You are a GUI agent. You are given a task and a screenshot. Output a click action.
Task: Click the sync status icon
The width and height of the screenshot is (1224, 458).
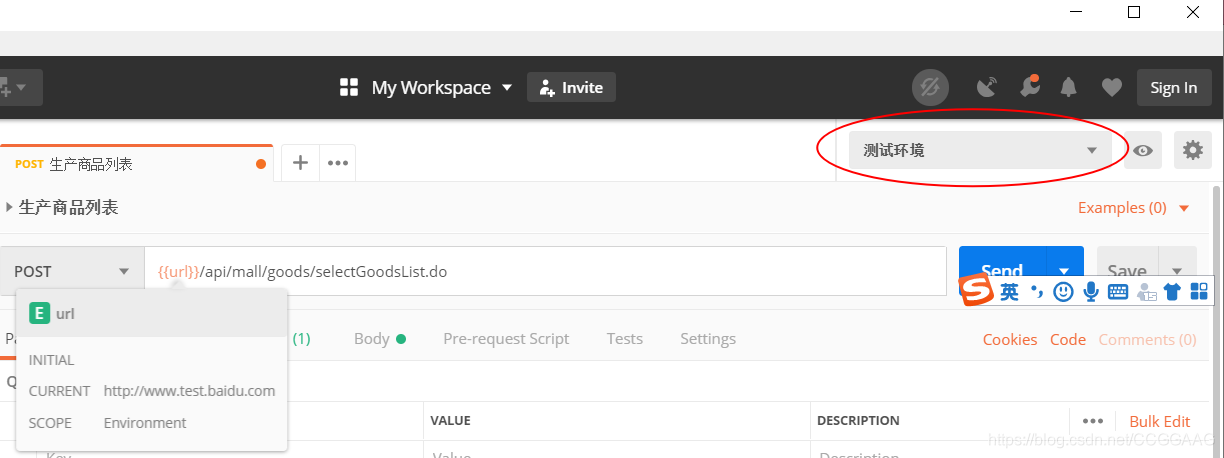[930, 88]
